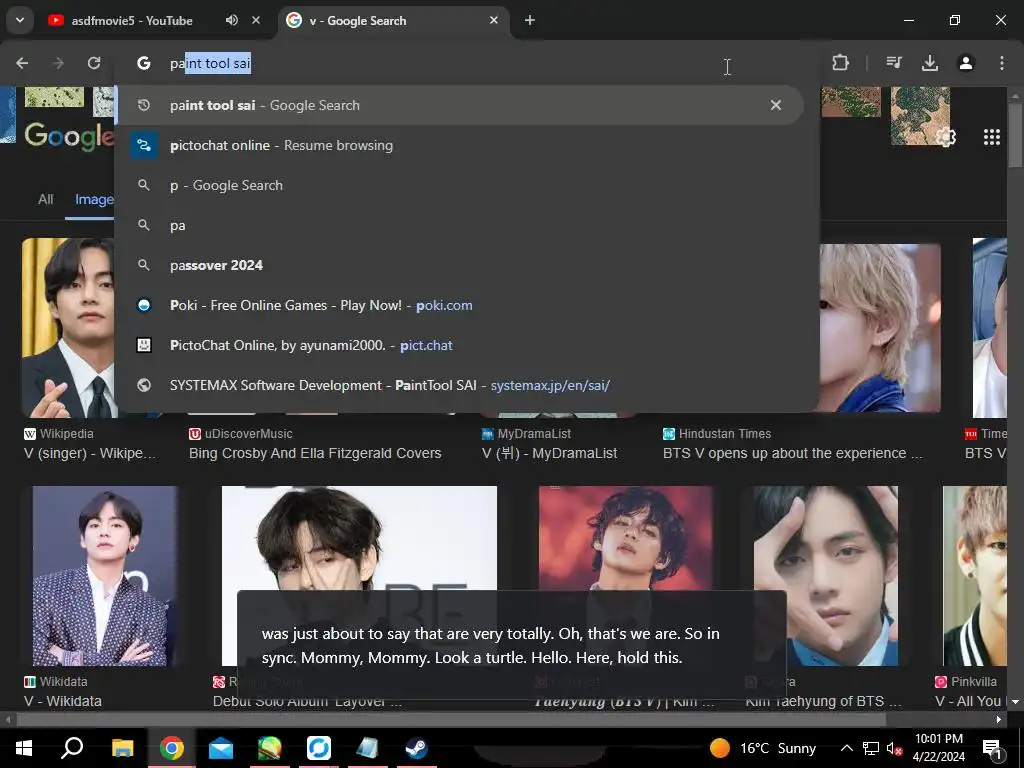Screen dimensions: 1024x768
Task: Click the Google logo on the page
Action: click(69, 136)
